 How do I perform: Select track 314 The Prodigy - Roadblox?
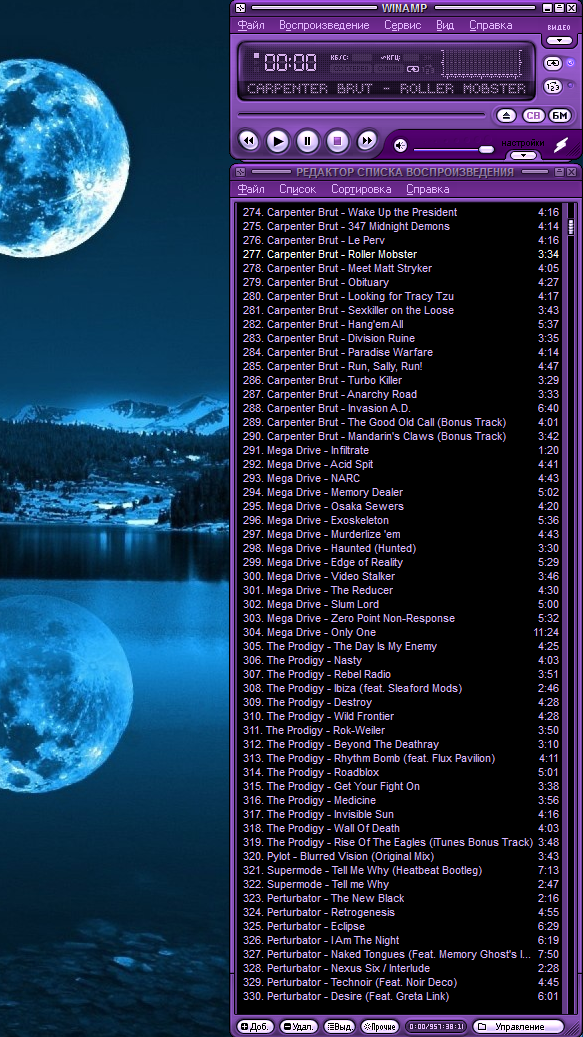pos(401,772)
